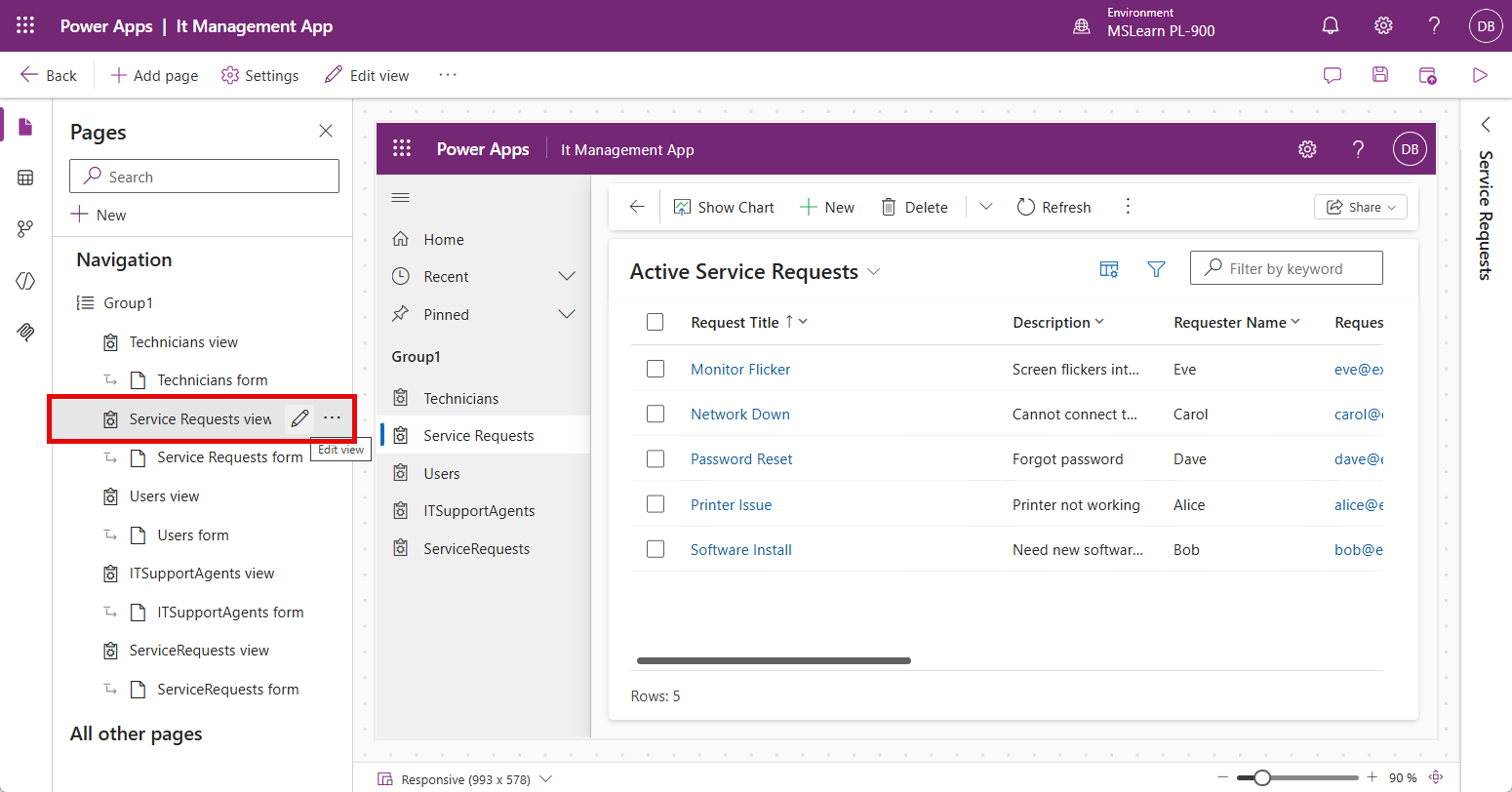Screen dimensions: 1512x792
Task: Open the Power Apps app launcher waffle
Action: click(x=25, y=26)
